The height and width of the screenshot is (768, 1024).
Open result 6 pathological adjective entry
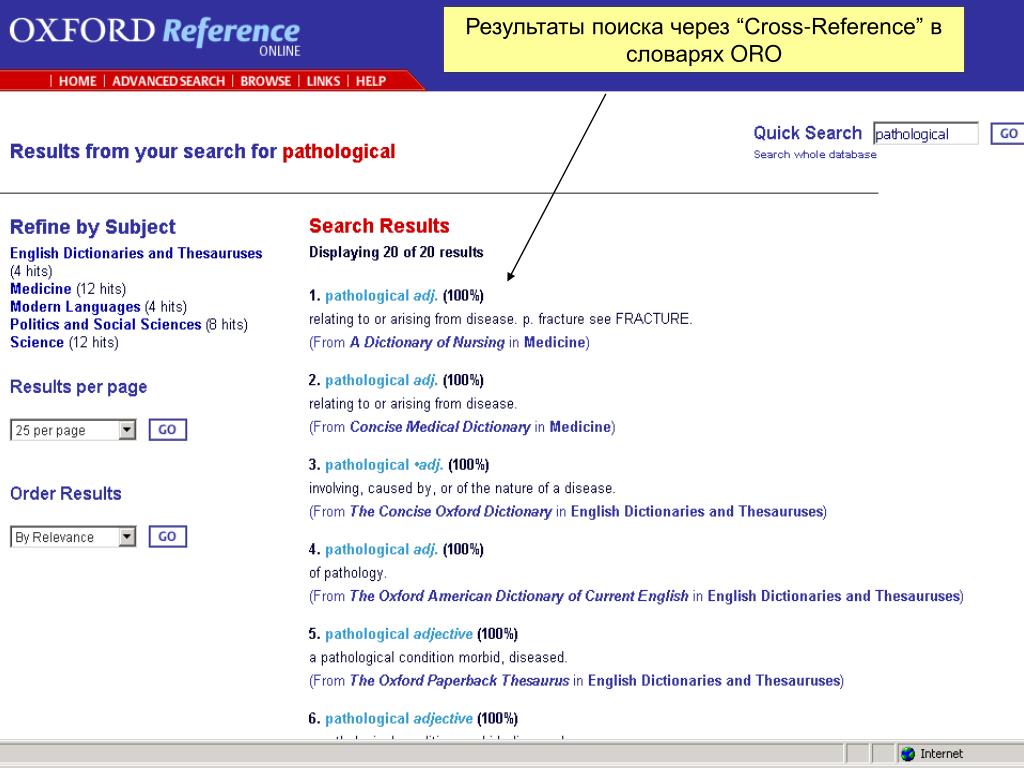click(x=398, y=719)
